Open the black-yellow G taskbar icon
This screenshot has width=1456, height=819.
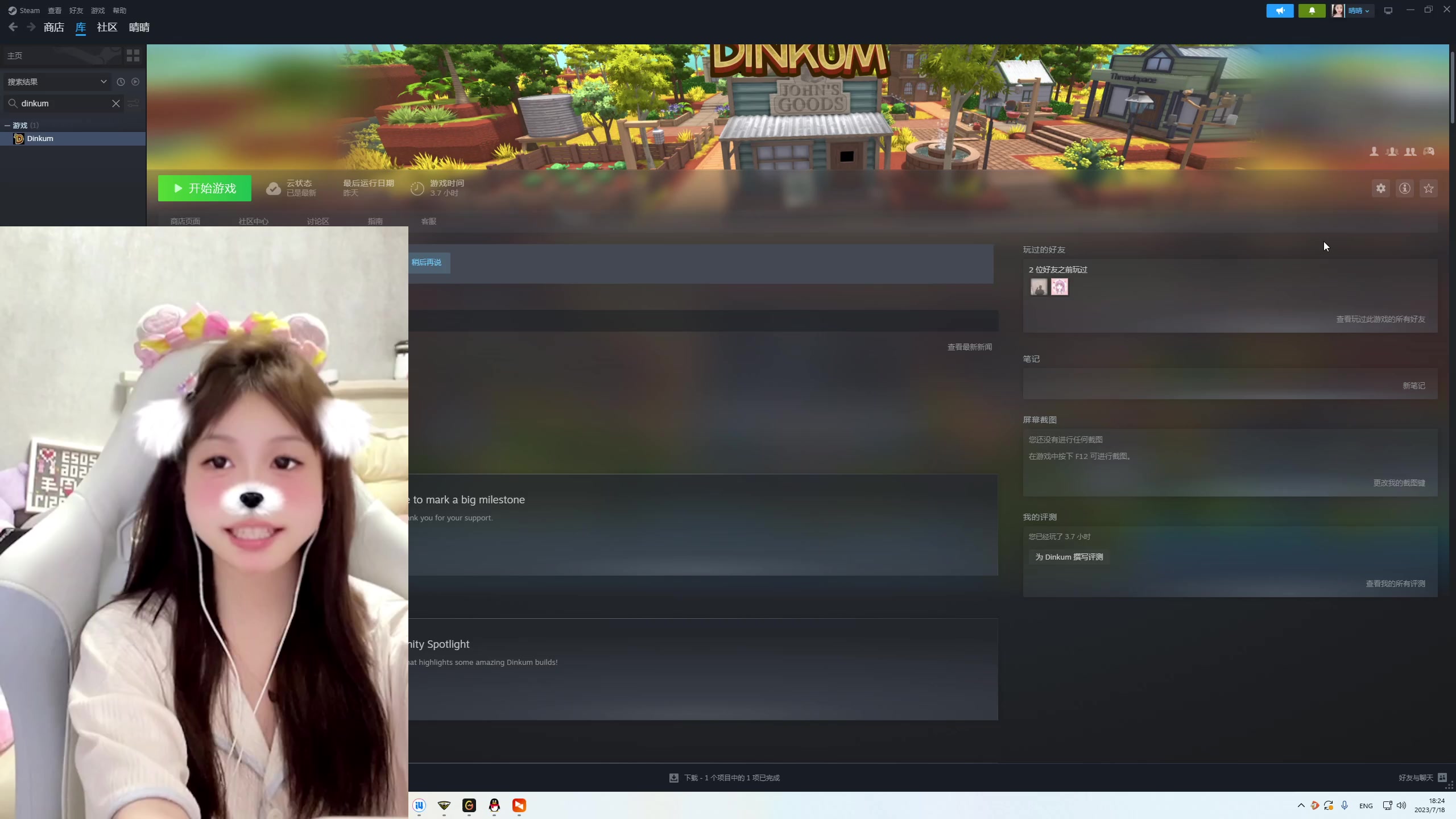point(469,805)
